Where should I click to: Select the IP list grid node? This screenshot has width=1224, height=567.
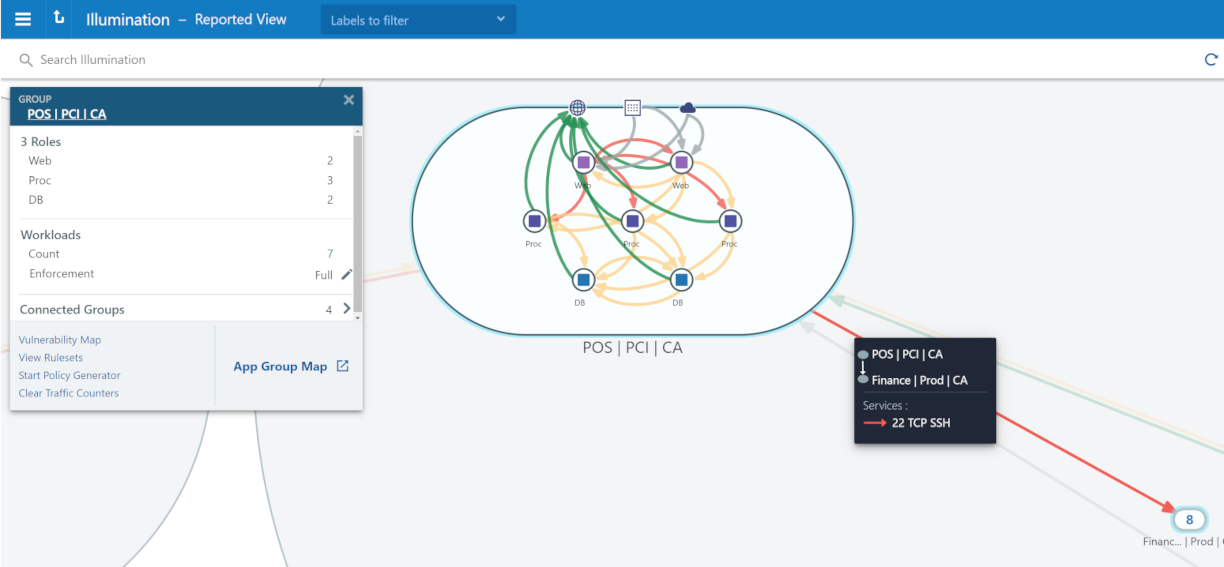click(632, 107)
